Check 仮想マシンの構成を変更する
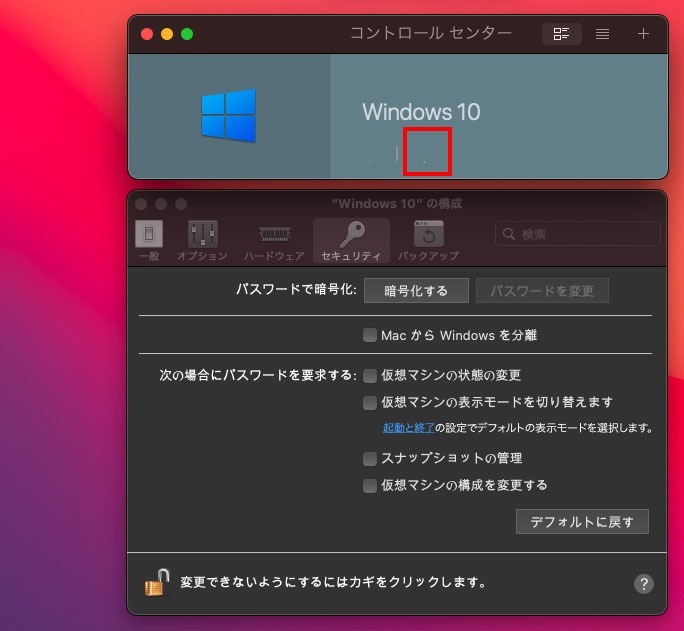The height and width of the screenshot is (631, 684). click(370, 485)
